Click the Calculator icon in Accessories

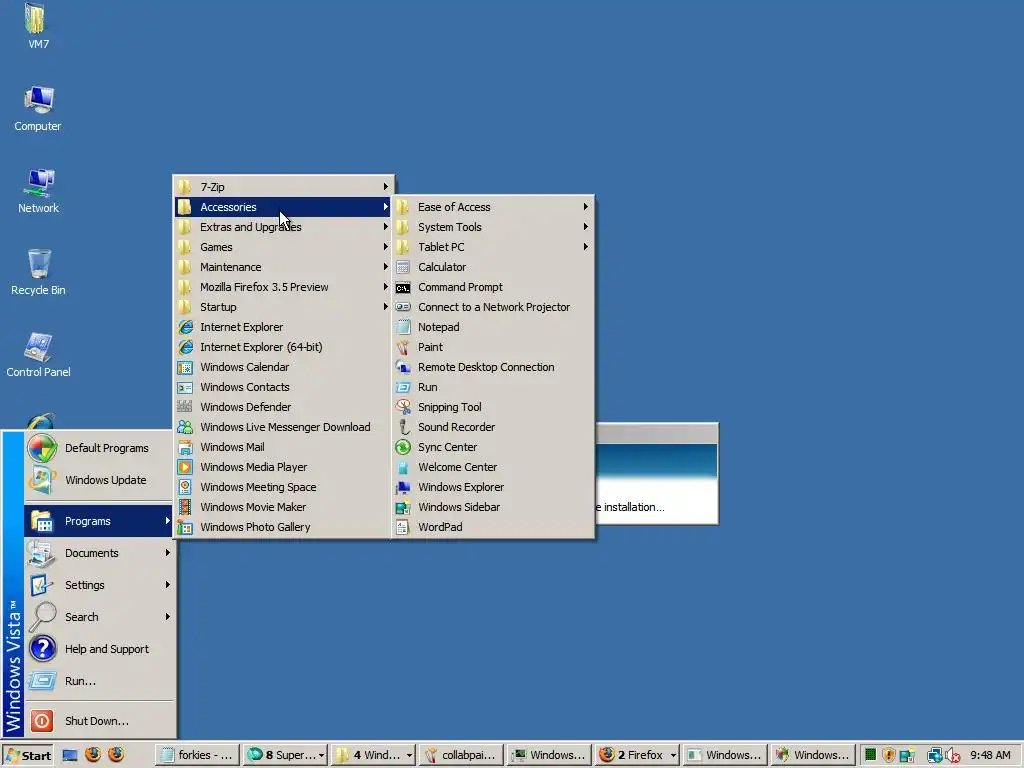tap(403, 267)
